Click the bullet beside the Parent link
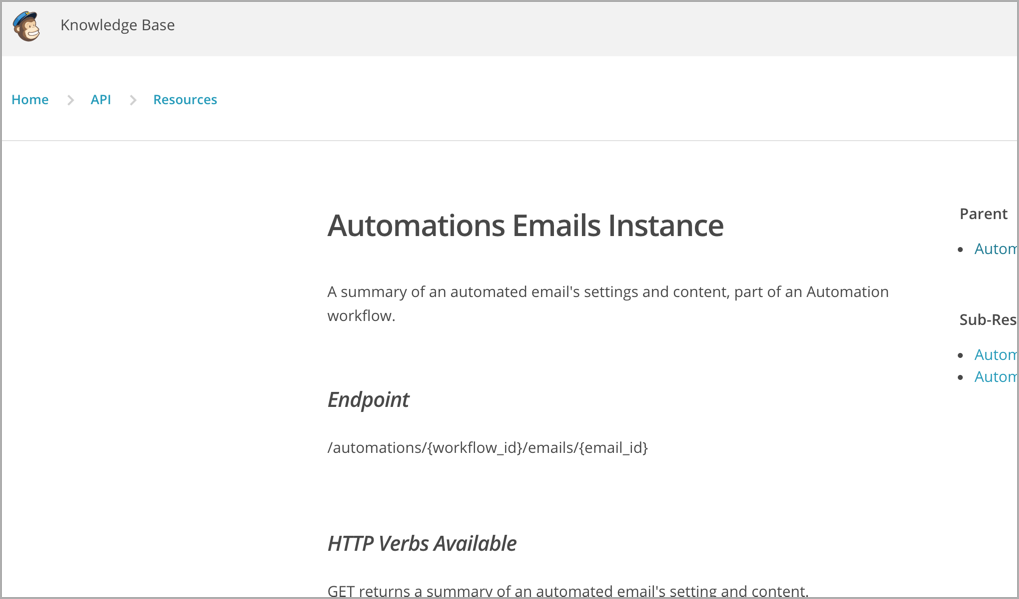 click(x=962, y=249)
